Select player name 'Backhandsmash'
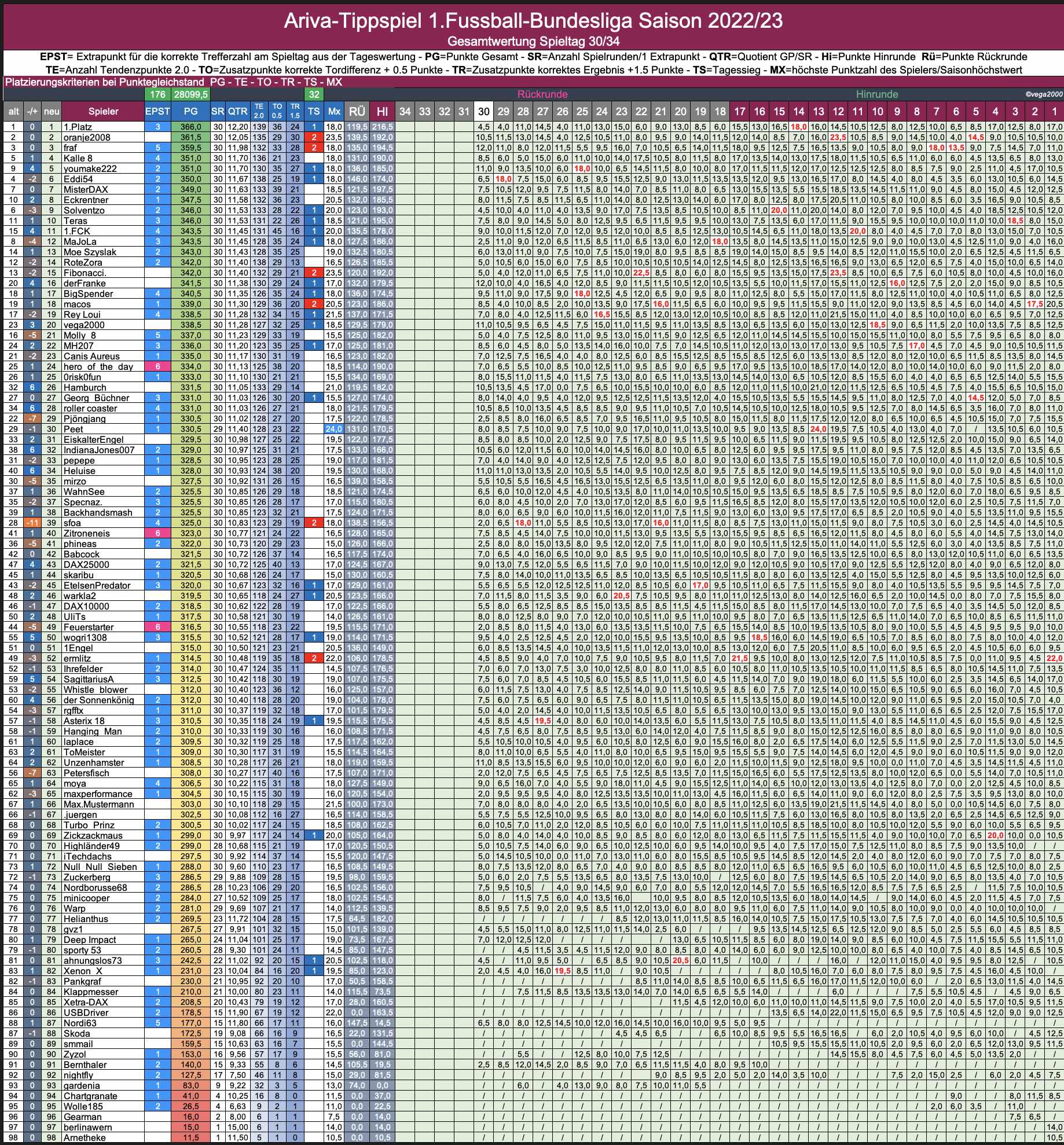 point(98,512)
